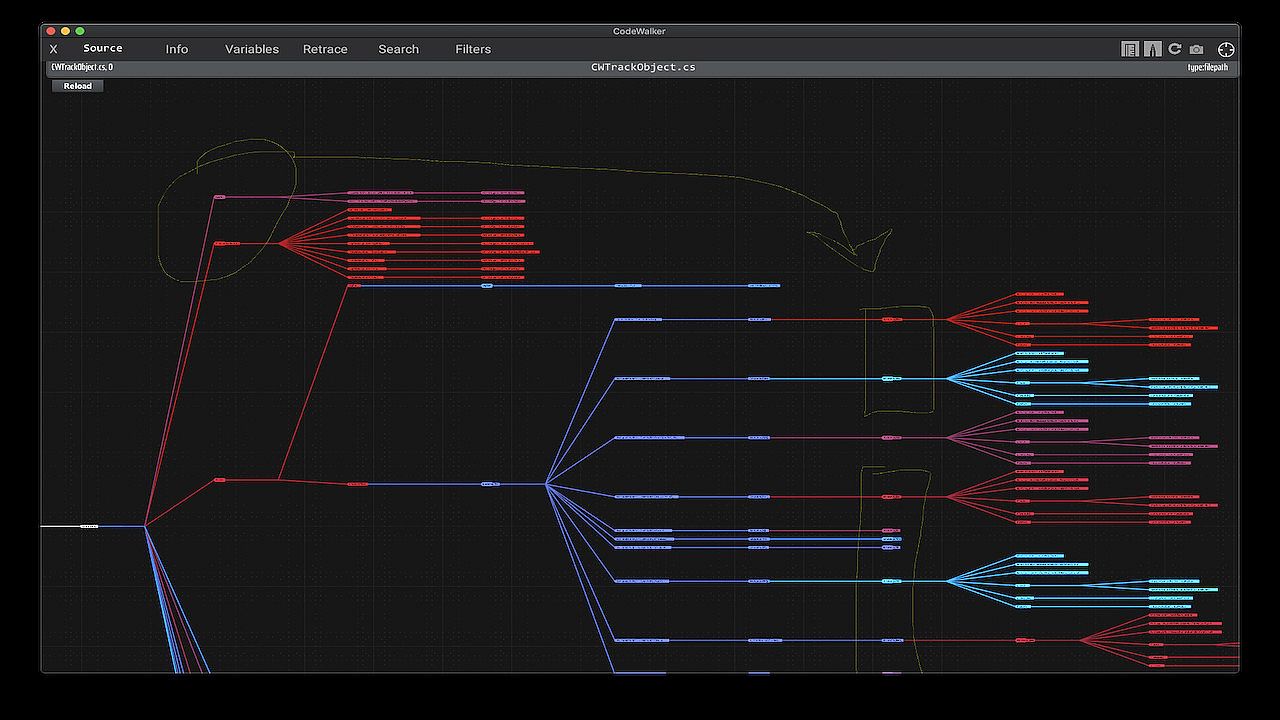Click the type:filepath label
This screenshot has width=1280, height=720.
(1207, 67)
